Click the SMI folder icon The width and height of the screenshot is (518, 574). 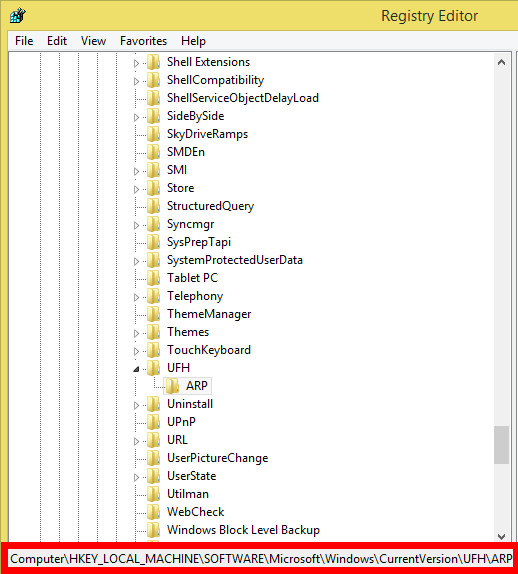click(154, 170)
